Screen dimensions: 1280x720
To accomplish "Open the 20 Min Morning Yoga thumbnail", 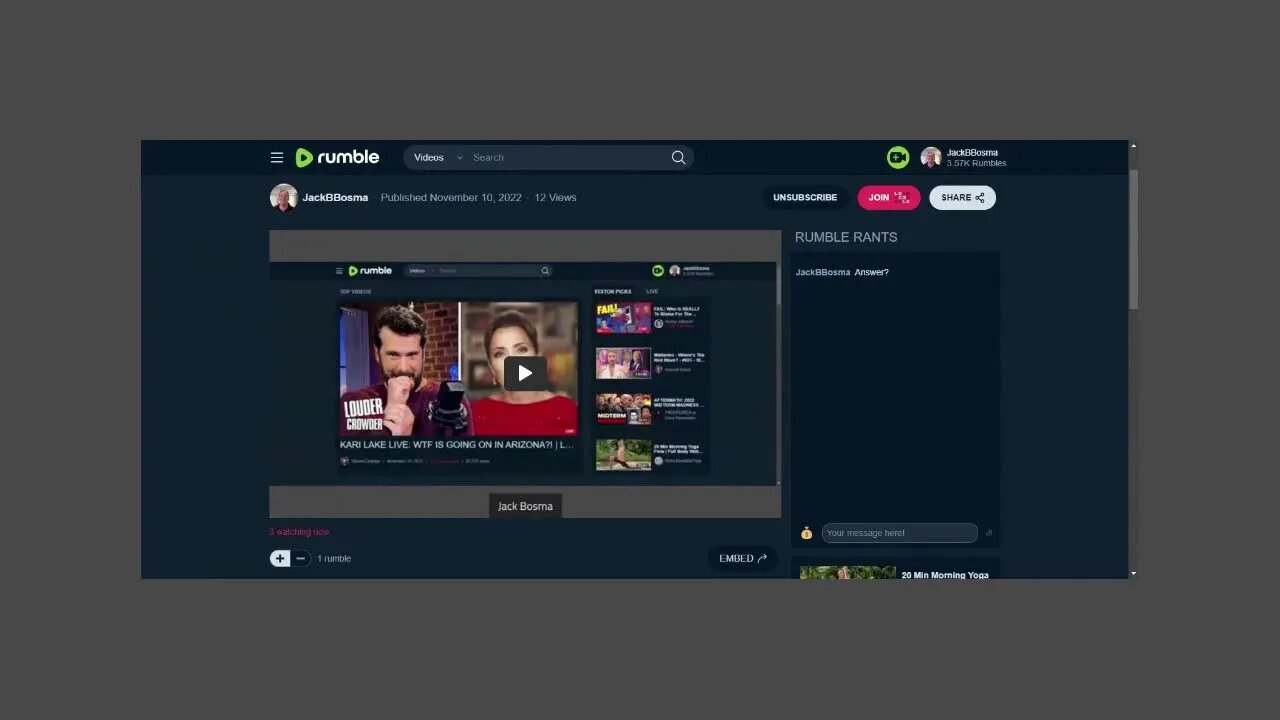I will (848, 572).
